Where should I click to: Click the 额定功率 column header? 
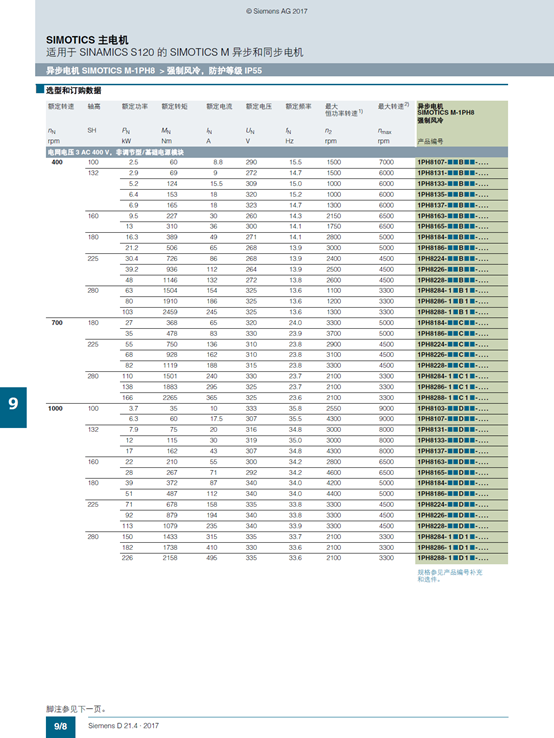[135, 106]
